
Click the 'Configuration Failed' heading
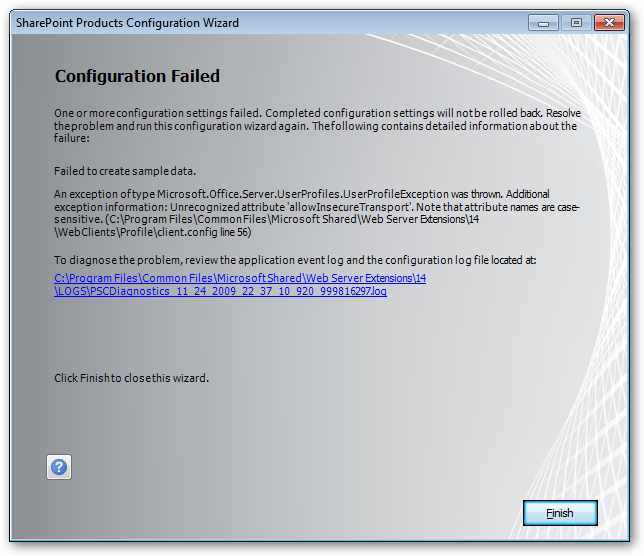[x=137, y=76]
